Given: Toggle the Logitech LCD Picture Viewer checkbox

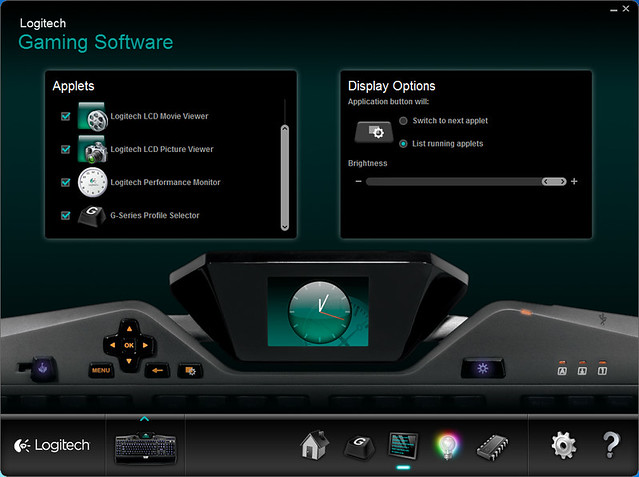Looking at the screenshot, I should tap(66, 150).
